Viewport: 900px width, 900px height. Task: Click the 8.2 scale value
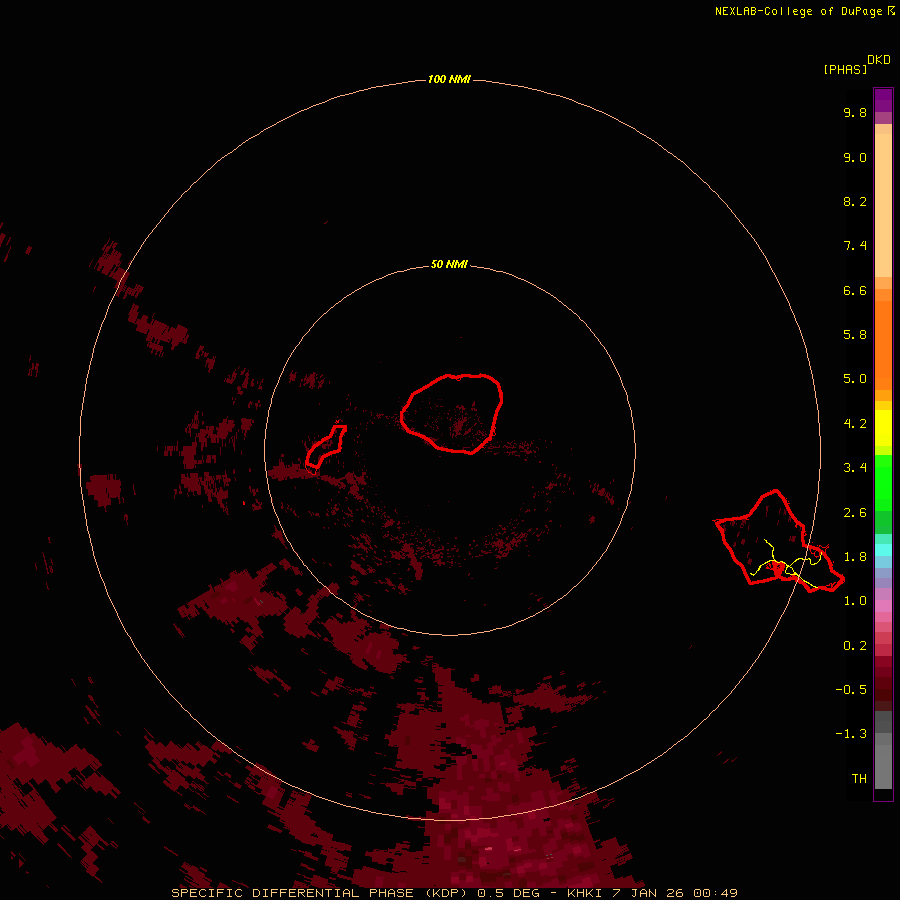[855, 201]
